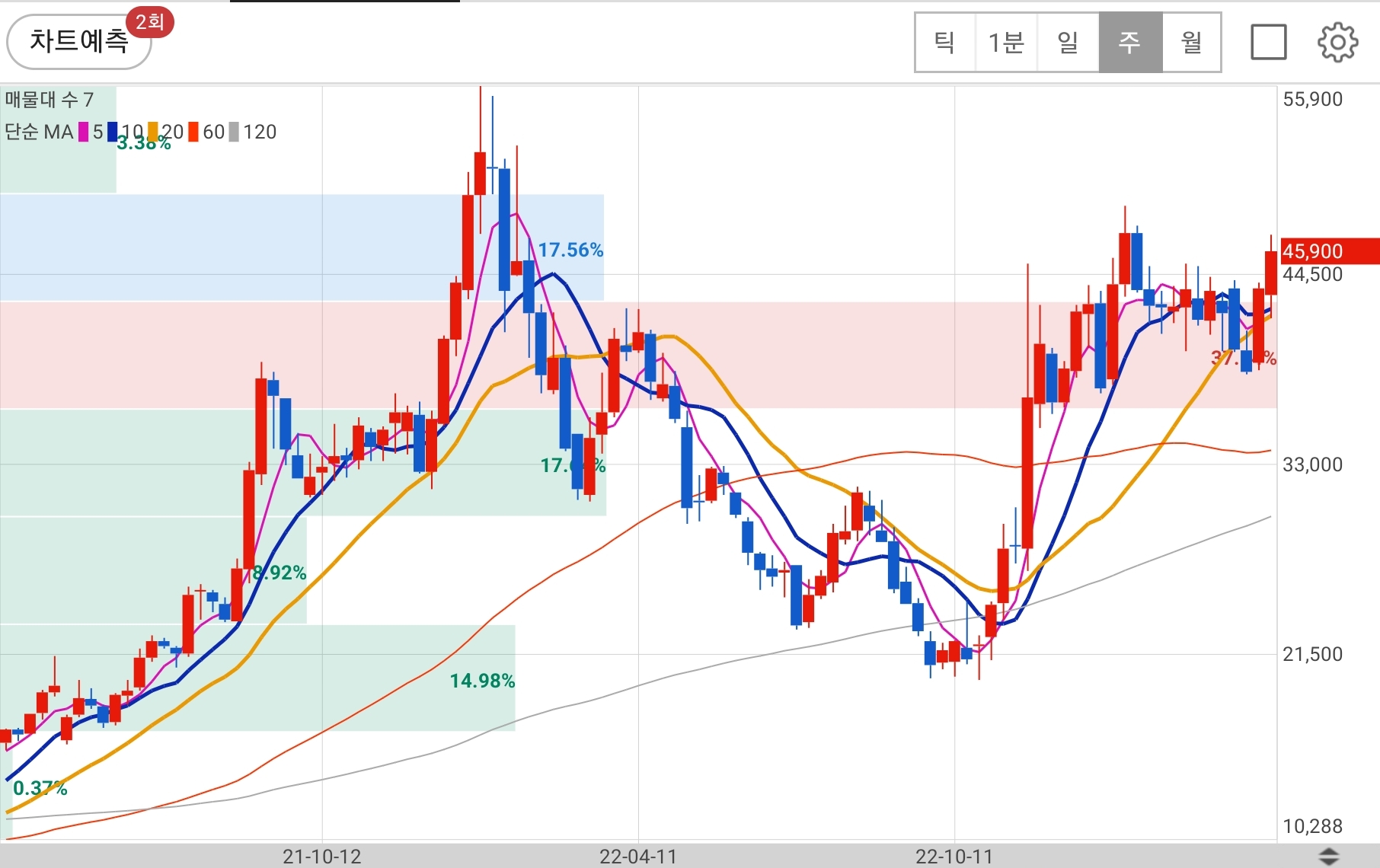Tap the 44,500 price axis label

(1312, 275)
